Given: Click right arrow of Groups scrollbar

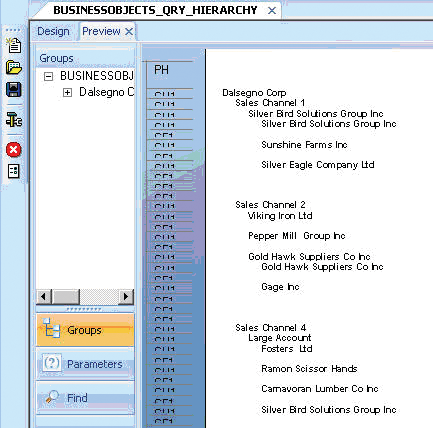Looking at the screenshot, I should (126, 296).
